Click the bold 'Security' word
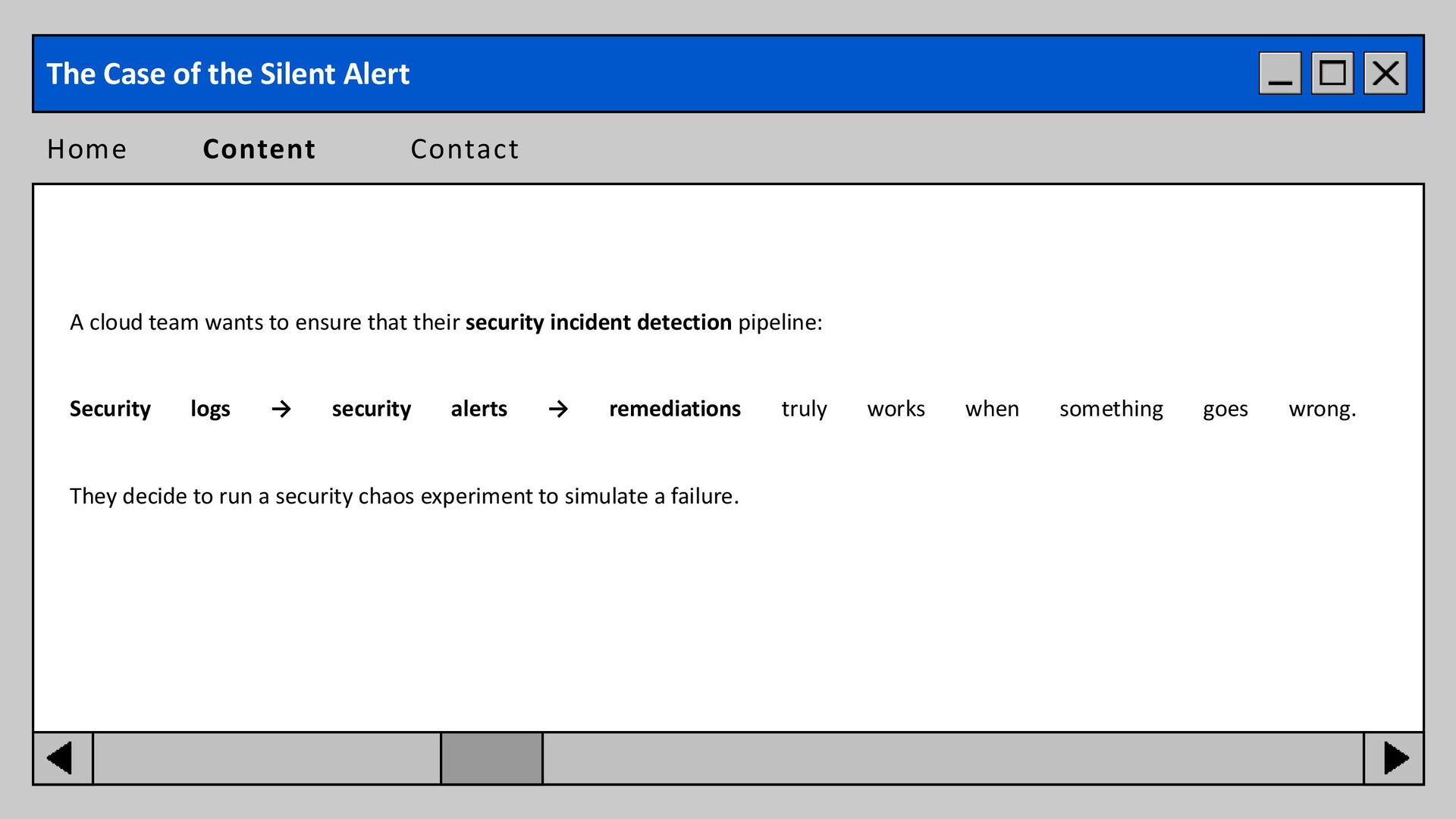This screenshot has width=1456, height=819. tap(110, 409)
